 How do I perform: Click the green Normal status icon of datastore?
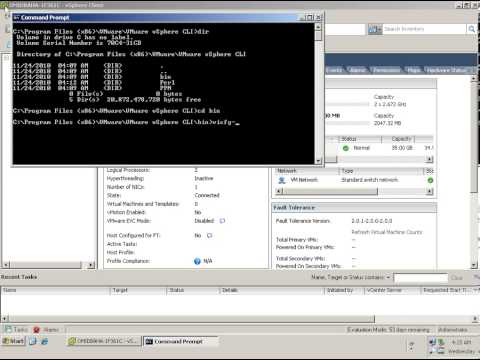pyautogui.click(x=346, y=148)
